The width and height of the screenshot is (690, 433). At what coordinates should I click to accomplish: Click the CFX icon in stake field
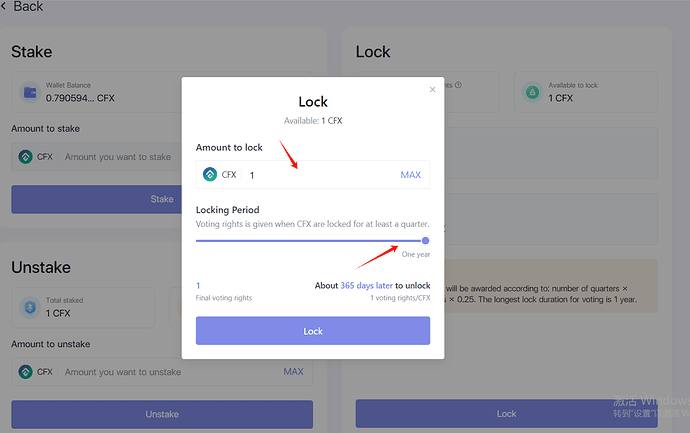click(27, 157)
